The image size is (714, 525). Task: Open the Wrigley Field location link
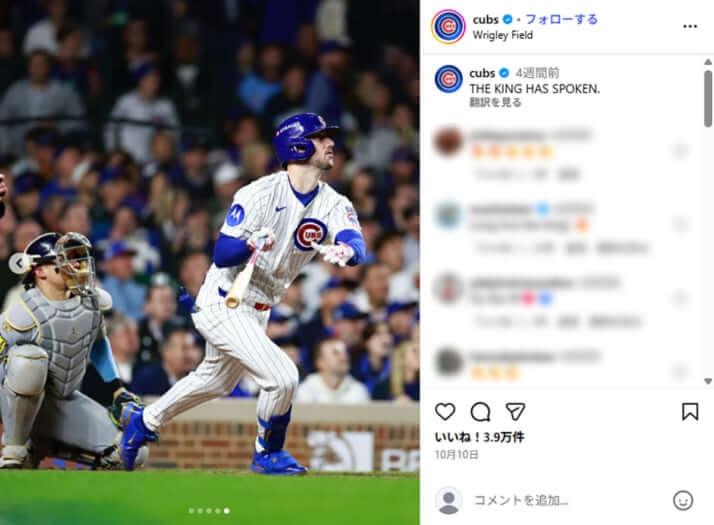pyautogui.click(x=502, y=35)
